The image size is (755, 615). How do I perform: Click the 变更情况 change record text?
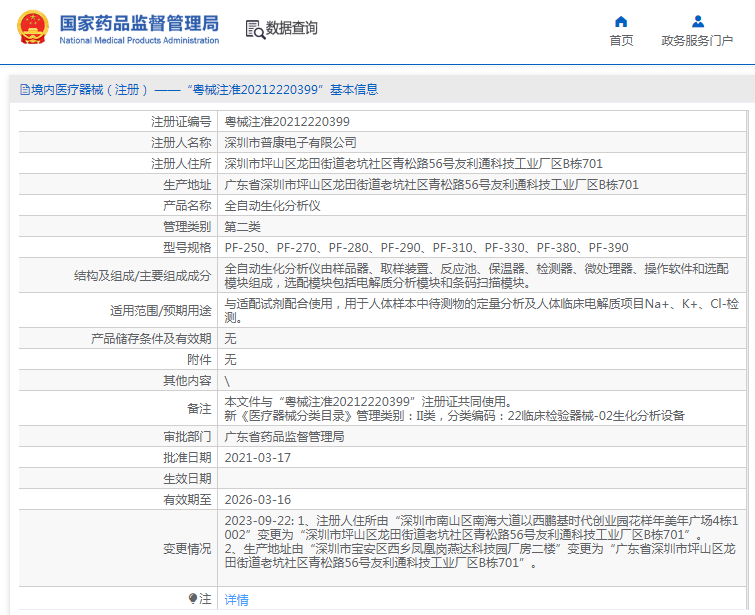[482, 541]
